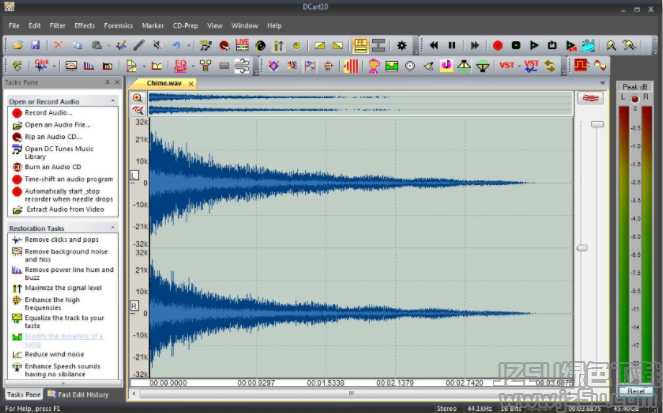This screenshot has width=663, height=413.
Task: Click the zoom out icon beside overview
Action: (x=137, y=110)
